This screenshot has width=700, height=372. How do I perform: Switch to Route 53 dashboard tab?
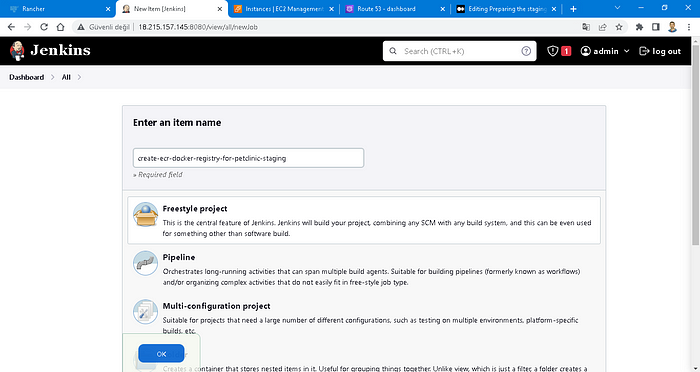pos(395,9)
